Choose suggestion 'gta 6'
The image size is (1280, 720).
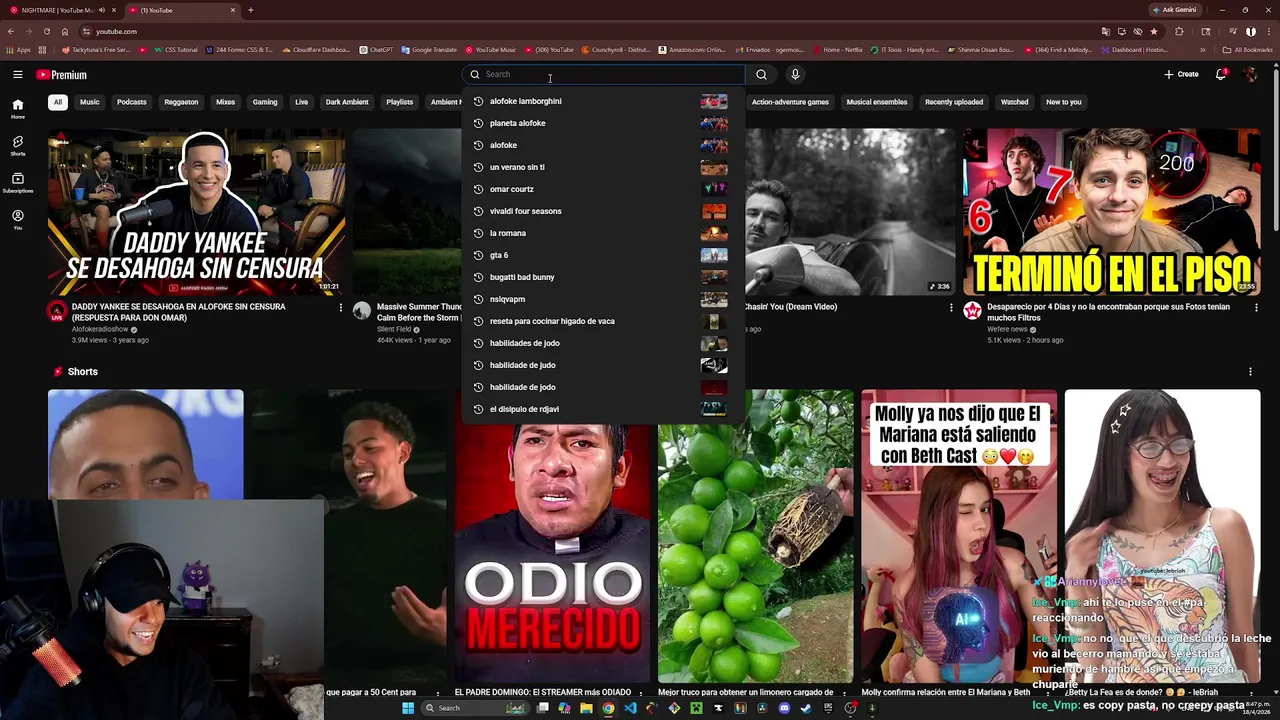(601, 255)
